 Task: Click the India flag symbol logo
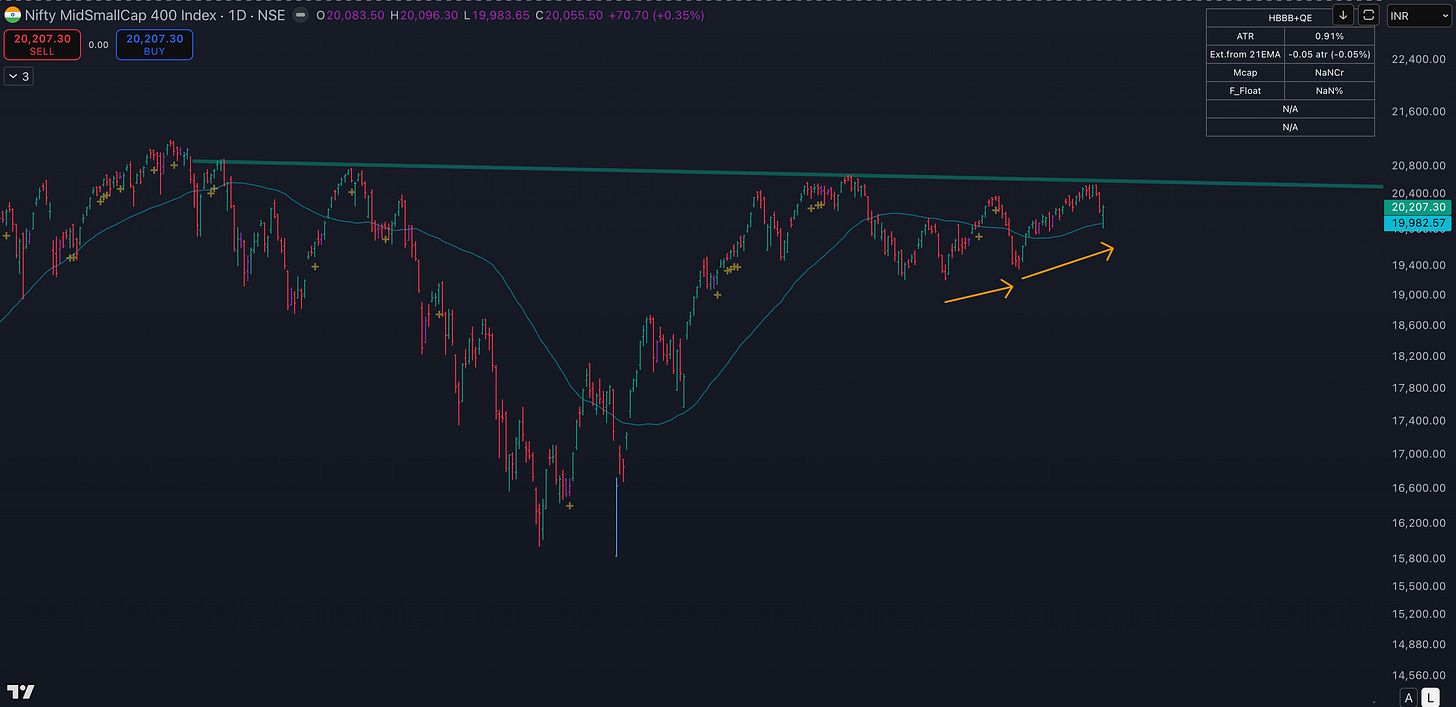(x=14, y=15)
